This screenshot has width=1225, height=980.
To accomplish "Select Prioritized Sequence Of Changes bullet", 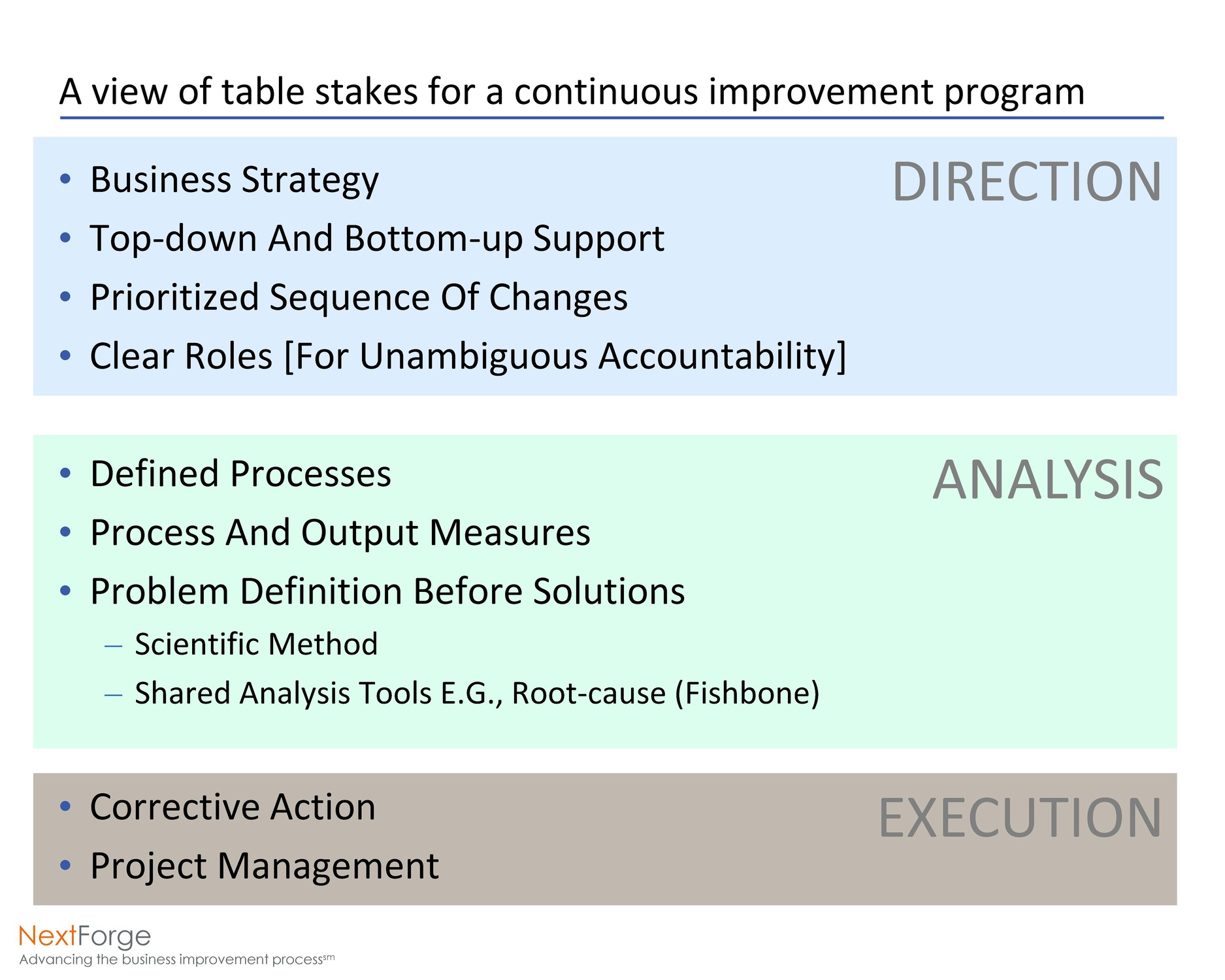I will [359, 298].
